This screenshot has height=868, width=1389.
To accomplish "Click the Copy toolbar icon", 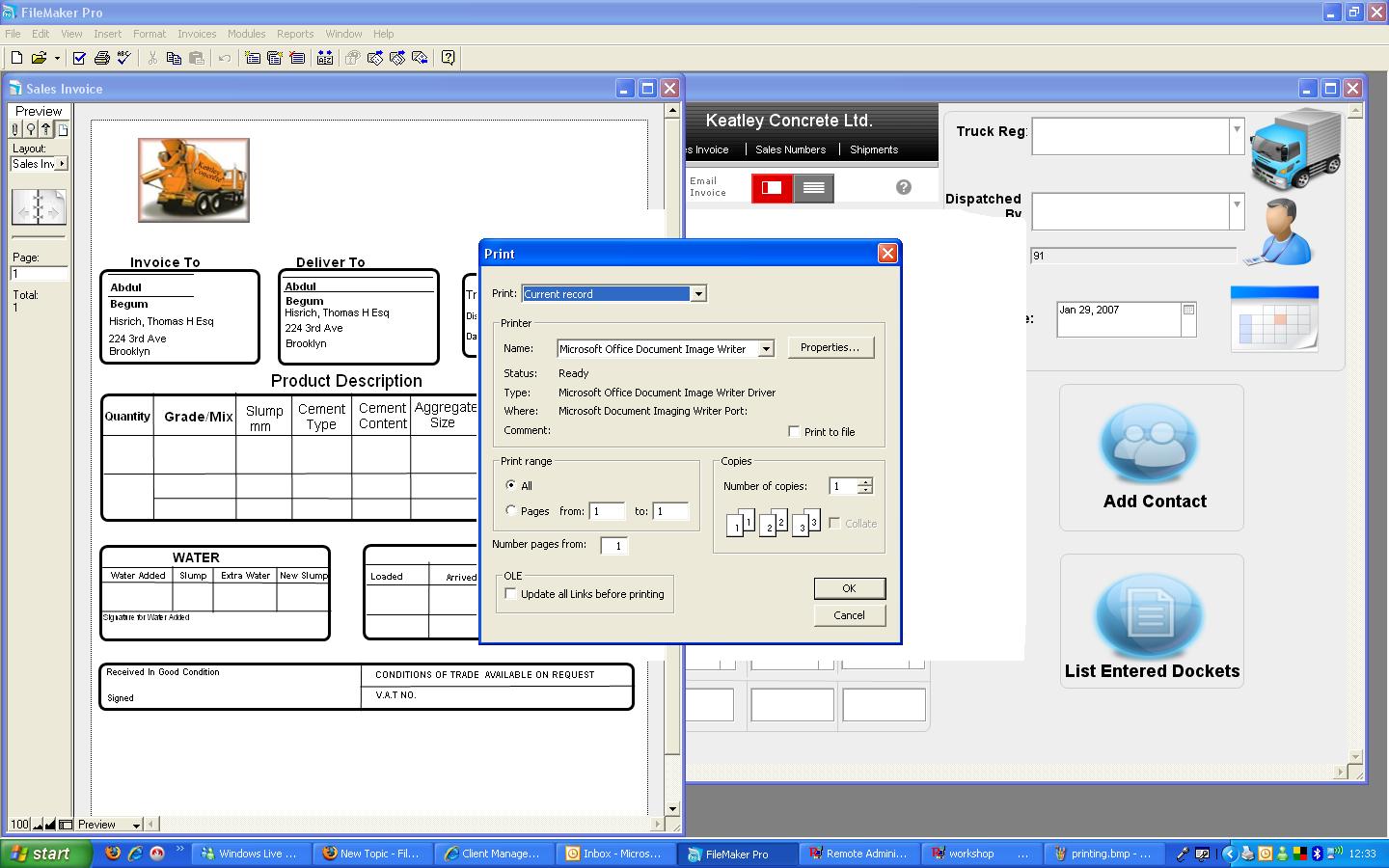I will pos(174,58).
